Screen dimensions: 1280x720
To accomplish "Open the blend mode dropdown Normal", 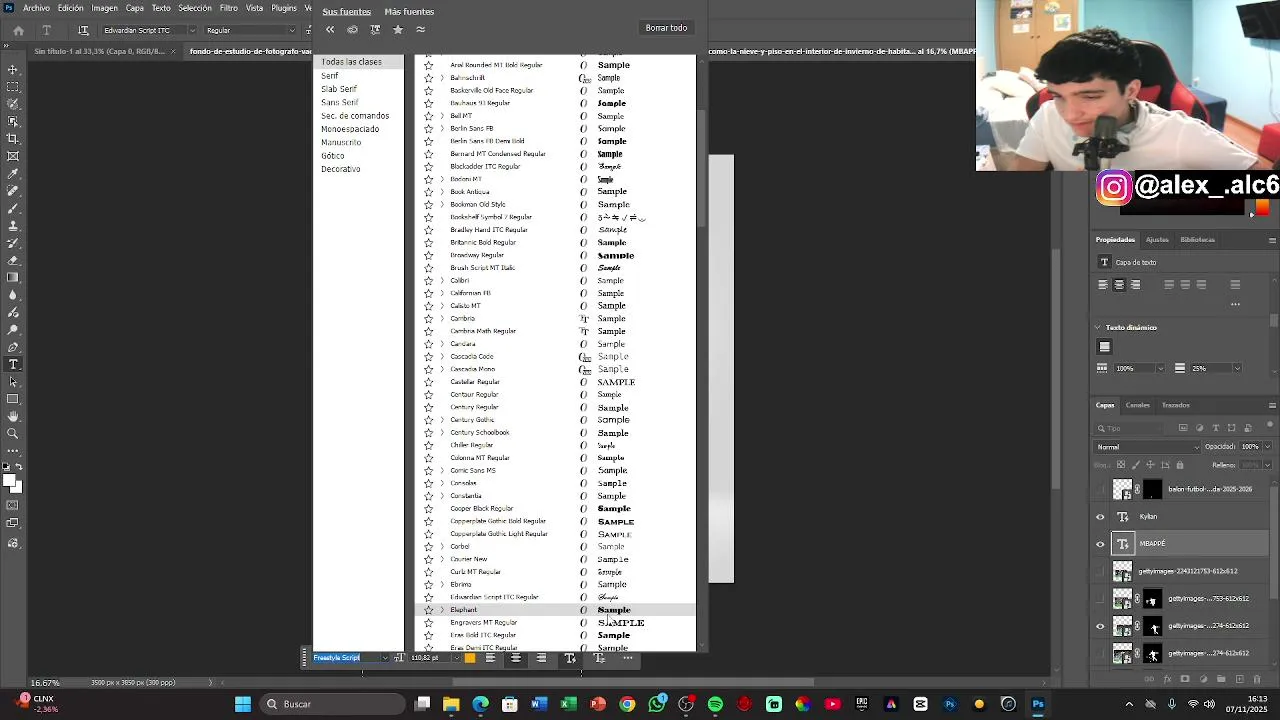I will [x=1146, y=447].
